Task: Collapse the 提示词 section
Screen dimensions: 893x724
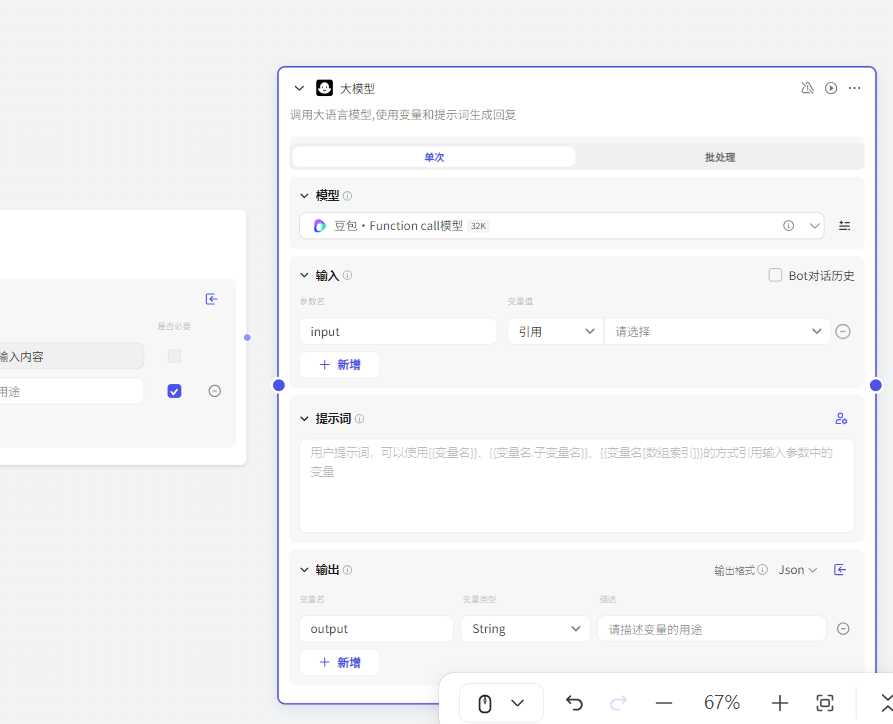Action: (x=304, y=419)
